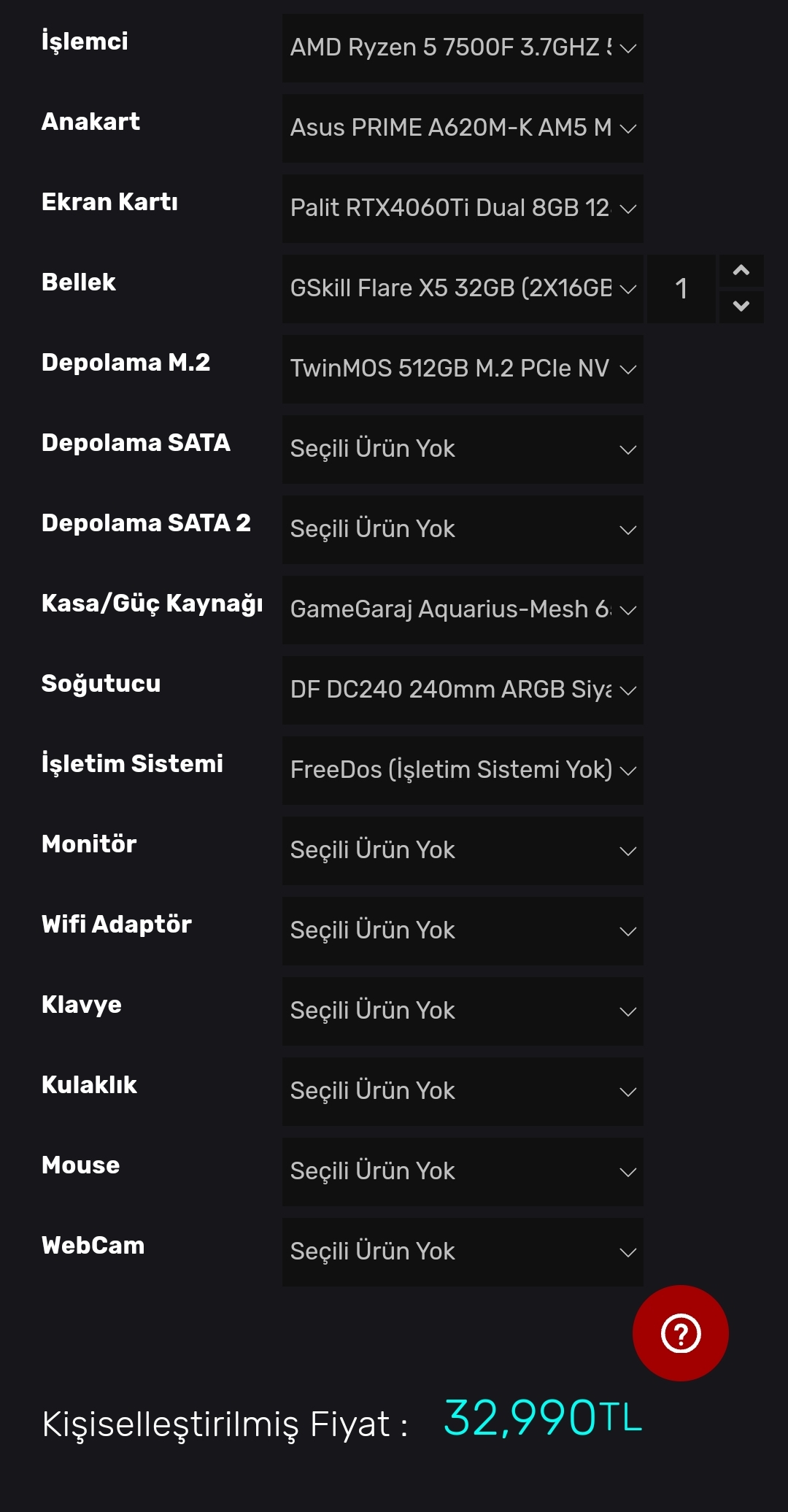This screenshot has width=788, height=1512.
Task: Open the İşletim Sistemi dropdown
Action: 462,771
